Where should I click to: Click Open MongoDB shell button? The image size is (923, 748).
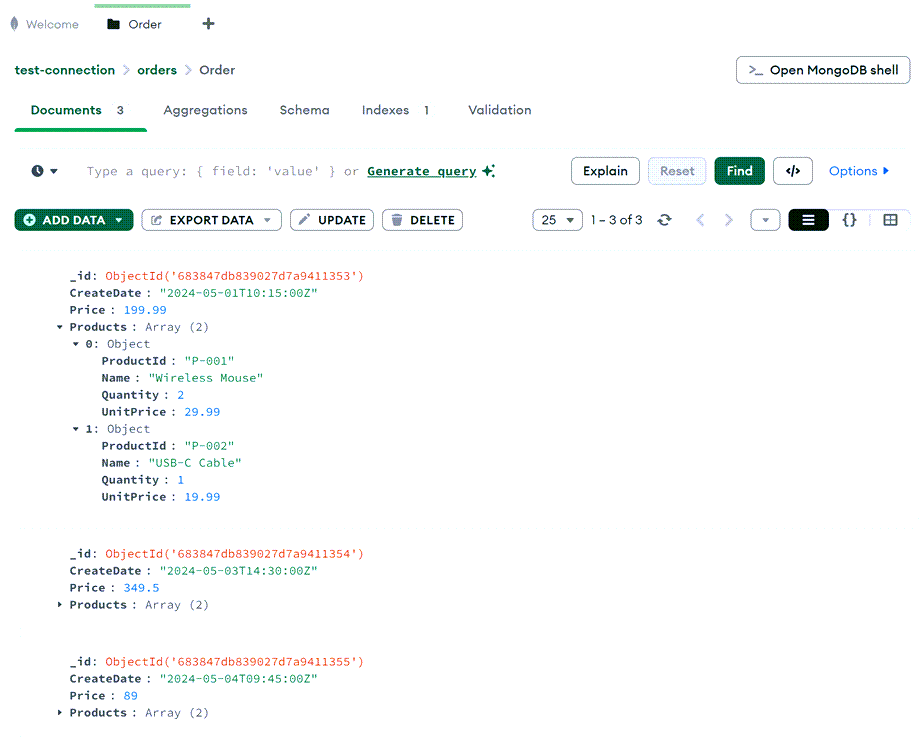tap(823, 70)
